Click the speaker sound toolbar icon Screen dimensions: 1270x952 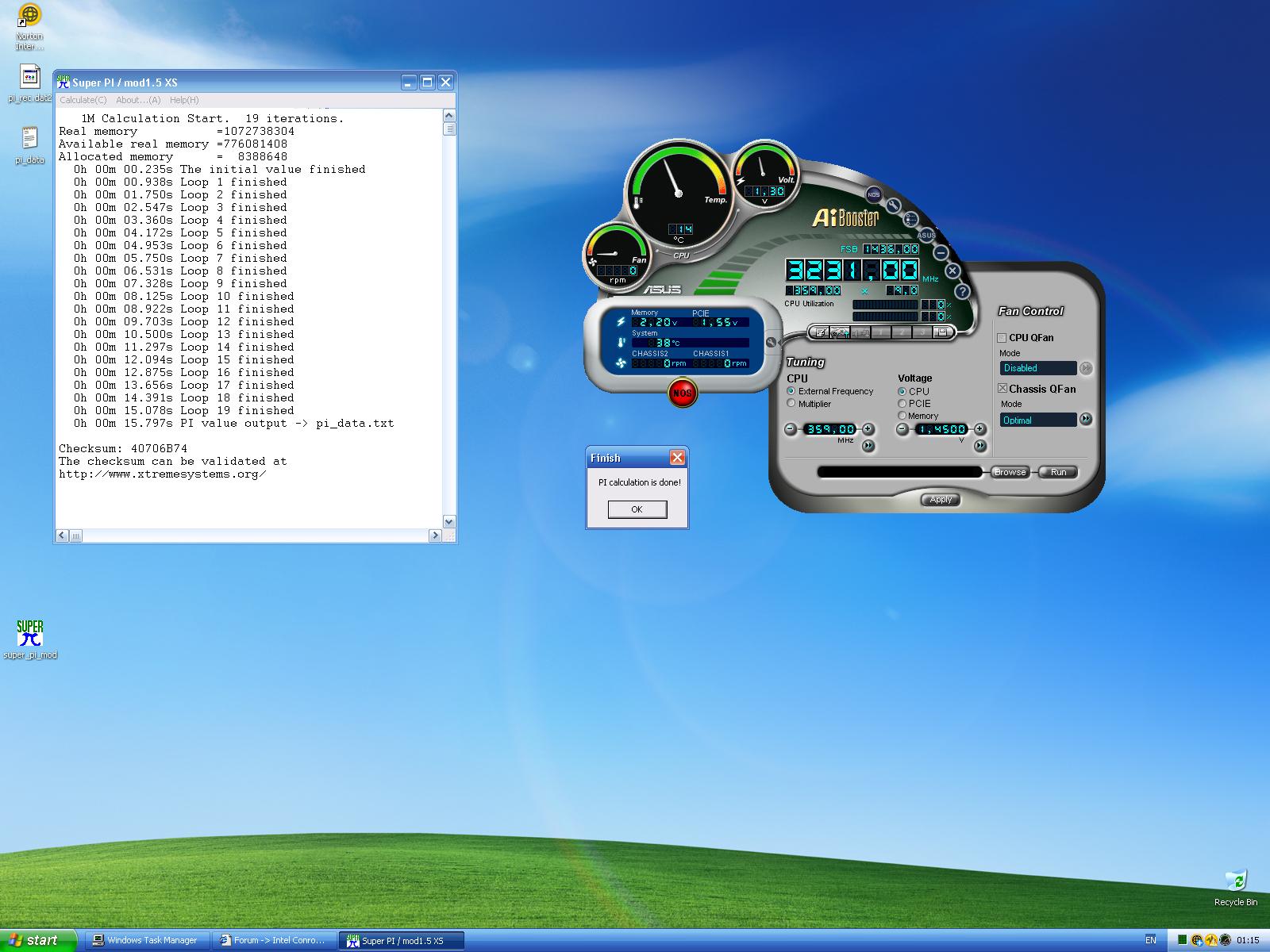point(860,332)
